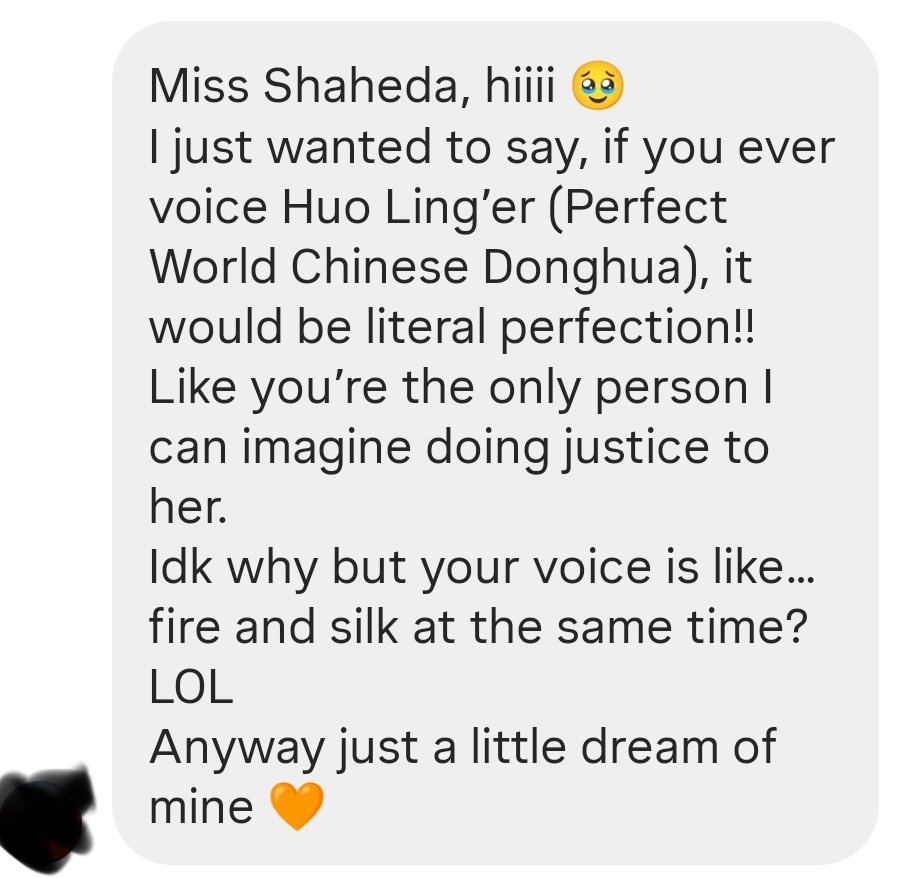
Task: Tap the orange heart emoji
Action: tap(297, 806)
